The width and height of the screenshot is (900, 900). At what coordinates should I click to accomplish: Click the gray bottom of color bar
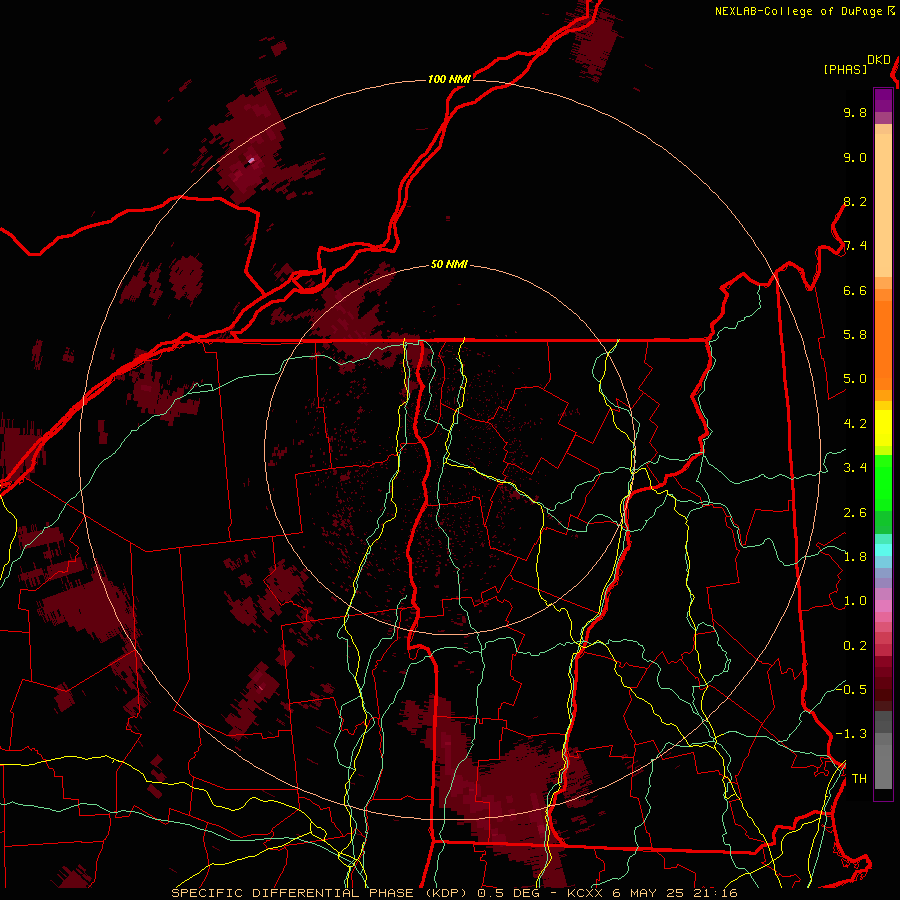(883, 750)
